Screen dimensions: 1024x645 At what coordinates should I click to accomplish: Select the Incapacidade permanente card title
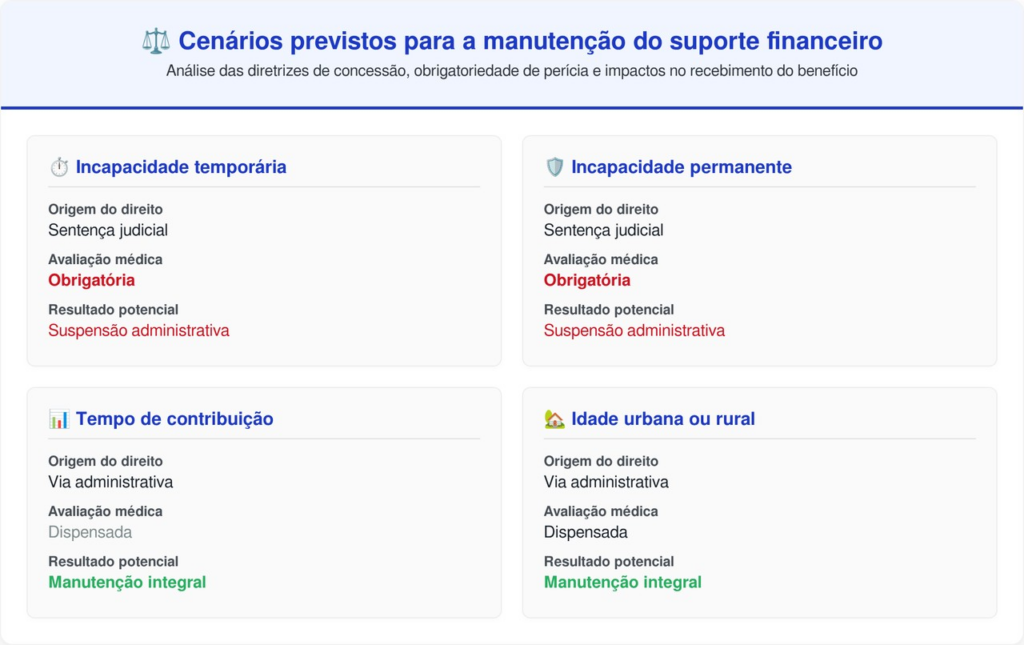(x=681, y=167)
